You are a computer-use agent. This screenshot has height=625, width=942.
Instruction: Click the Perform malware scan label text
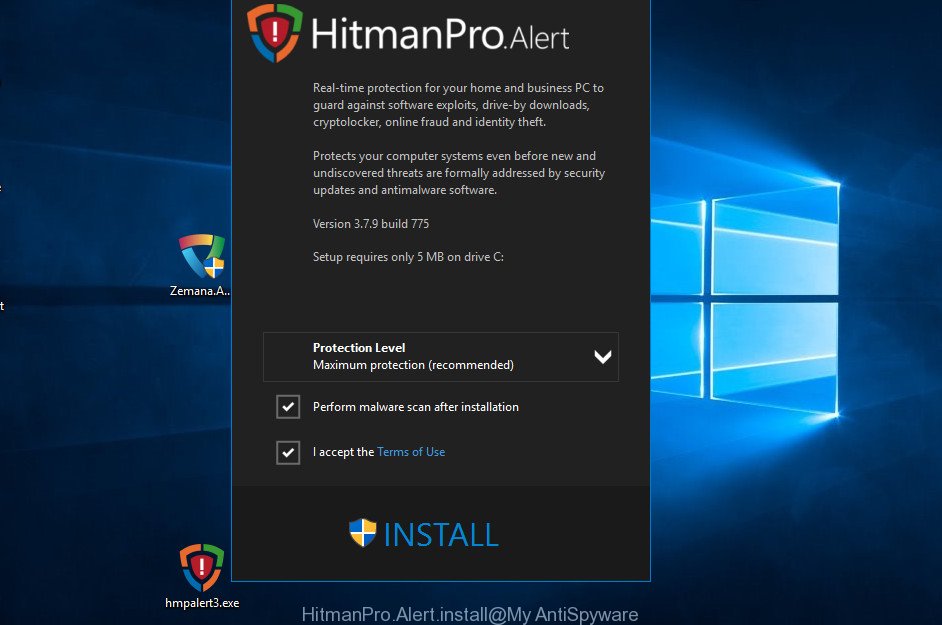(x=415, y=407)
